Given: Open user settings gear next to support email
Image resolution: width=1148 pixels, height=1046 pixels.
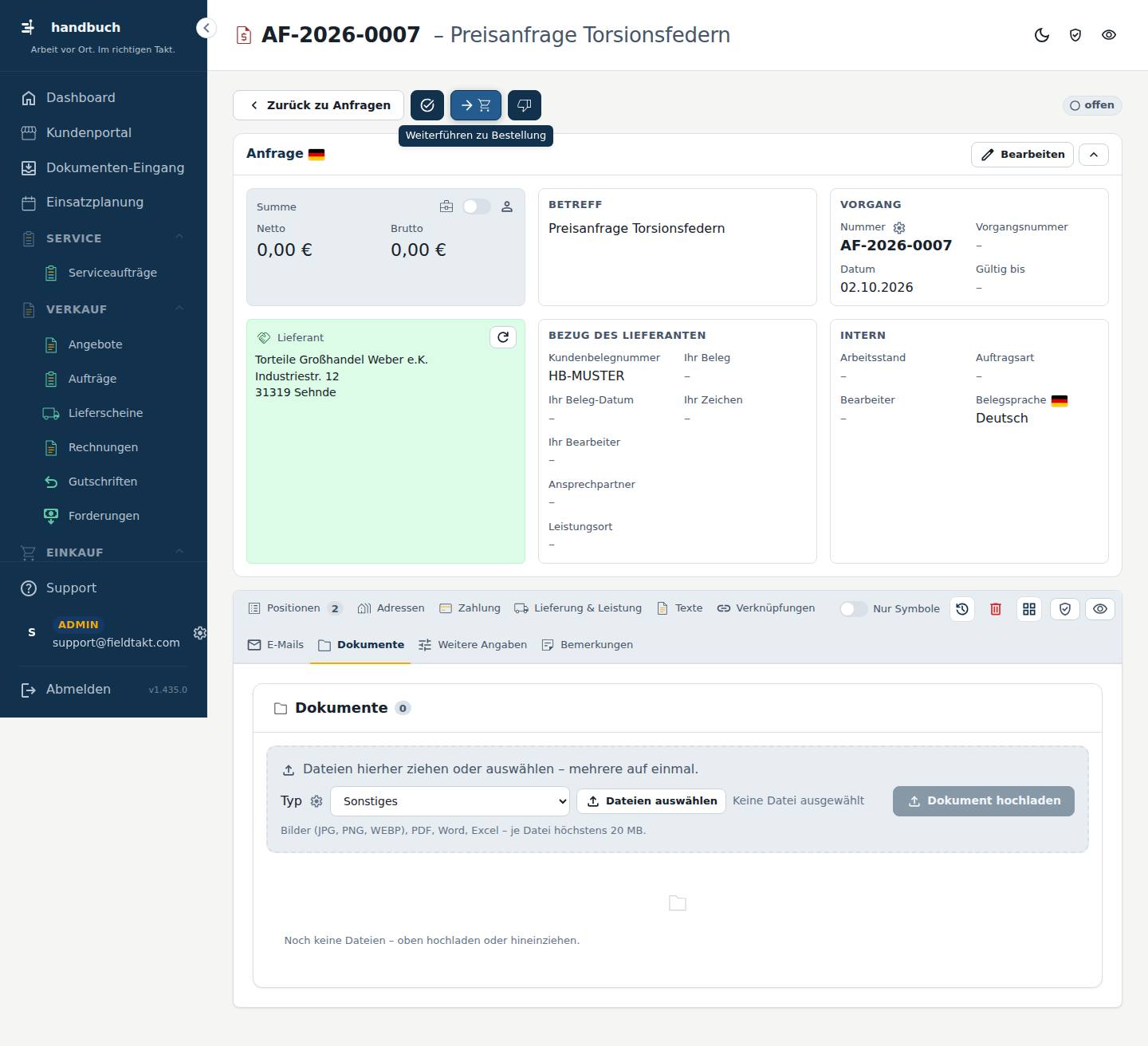Looking at the screenshot, I should point(200,632).
